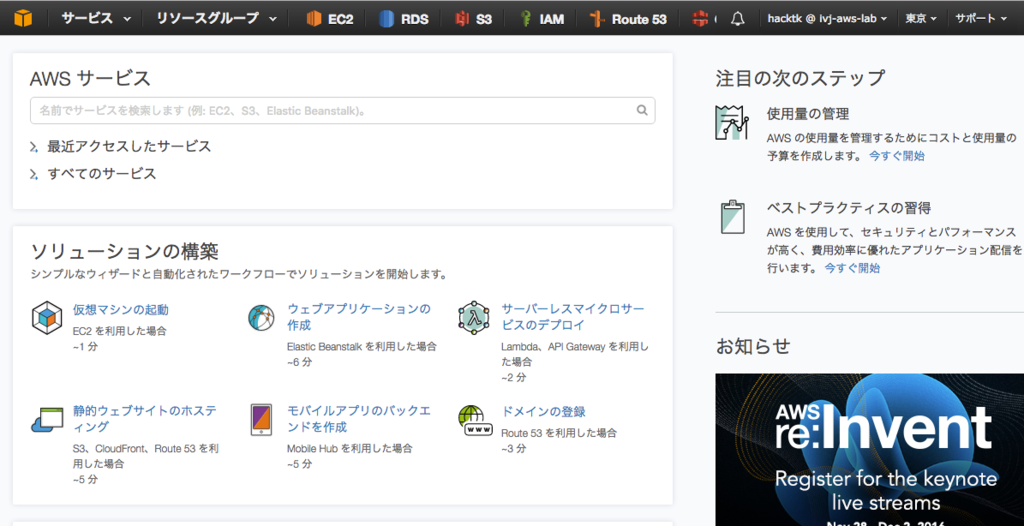The image size is (1024, 526).
Task: Click the ベストプラクティスの習得 clipboard icon
Action: tap(733, 217)
